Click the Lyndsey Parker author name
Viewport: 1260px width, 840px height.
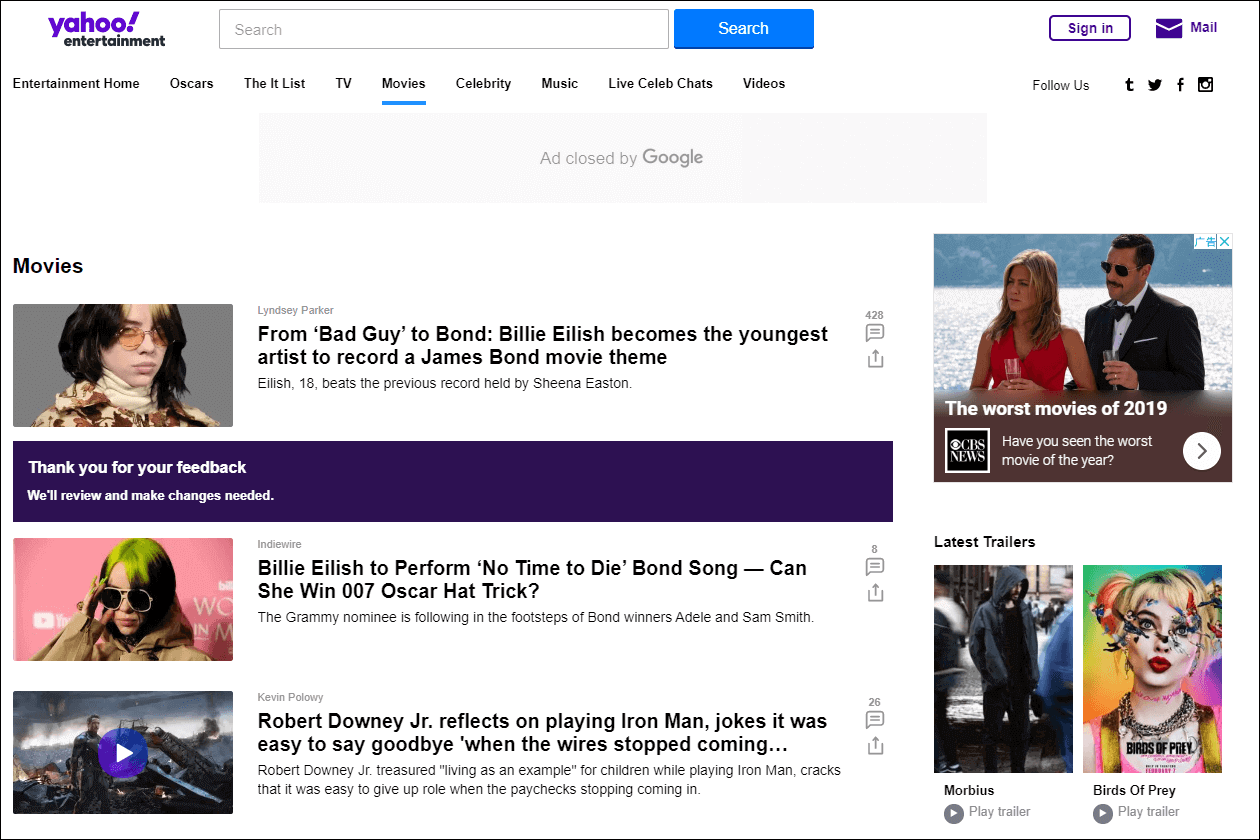(296, 311)
